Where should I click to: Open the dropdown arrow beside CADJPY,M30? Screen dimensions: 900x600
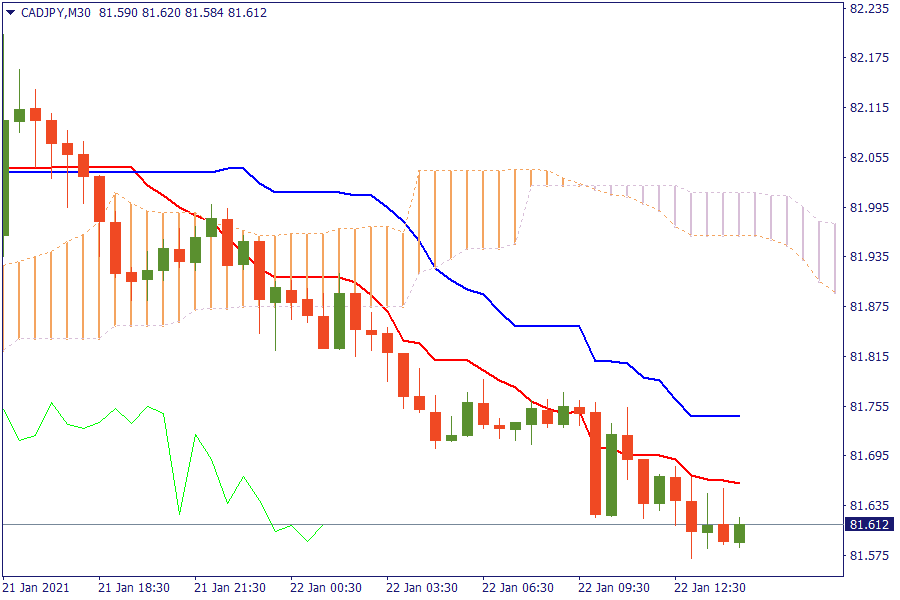click(x=10, y=12)
